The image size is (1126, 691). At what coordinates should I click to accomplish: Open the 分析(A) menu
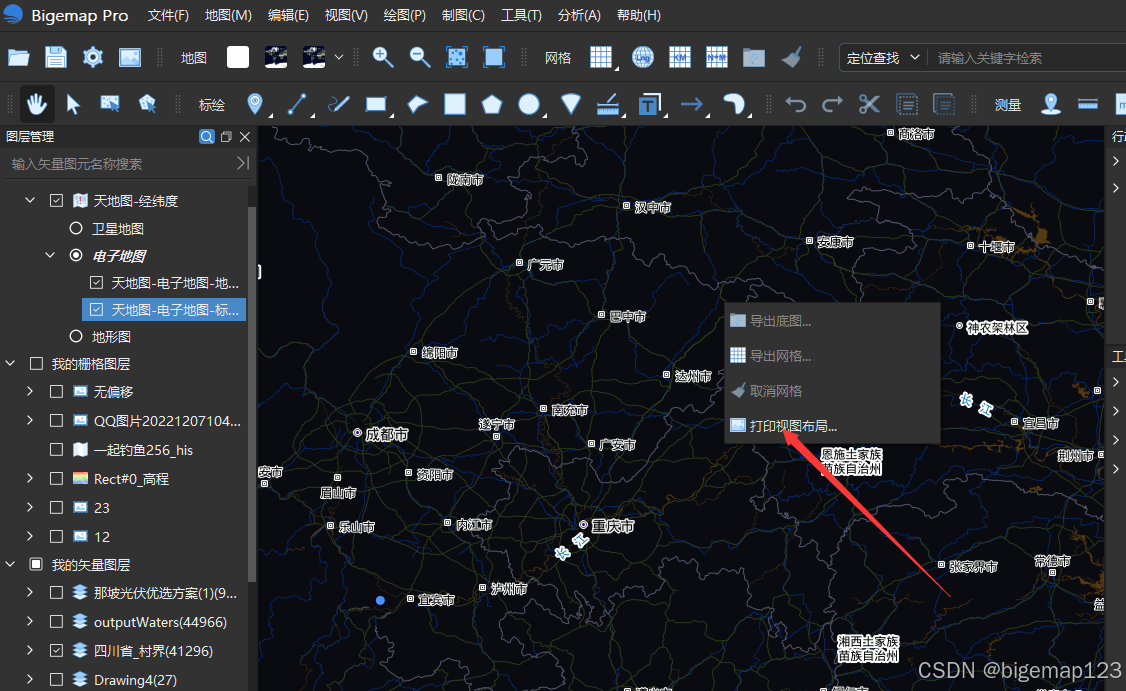(x=579, y=15)
